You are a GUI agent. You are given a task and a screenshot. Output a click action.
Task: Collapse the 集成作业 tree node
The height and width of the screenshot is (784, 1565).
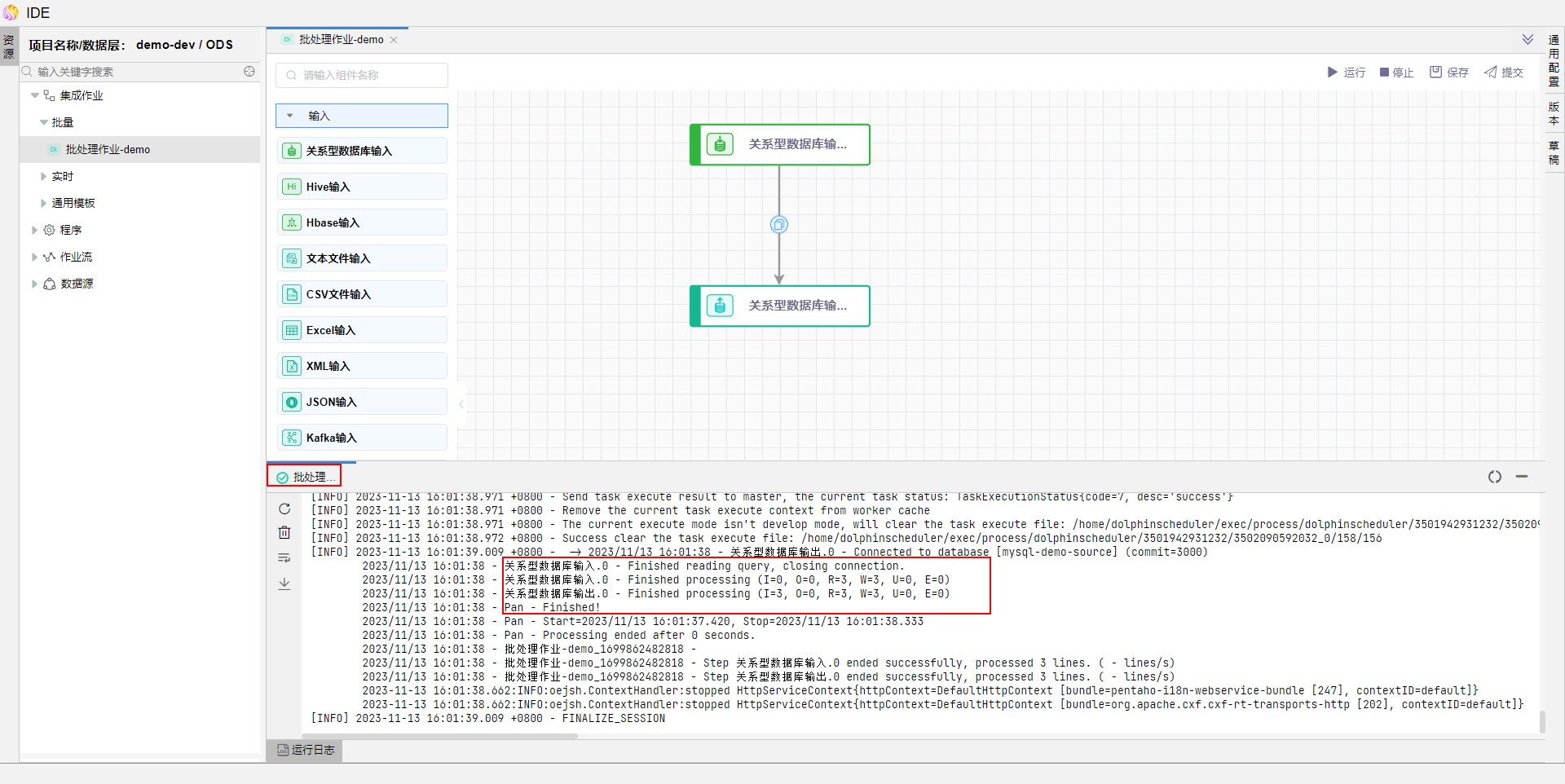point(35,95)
